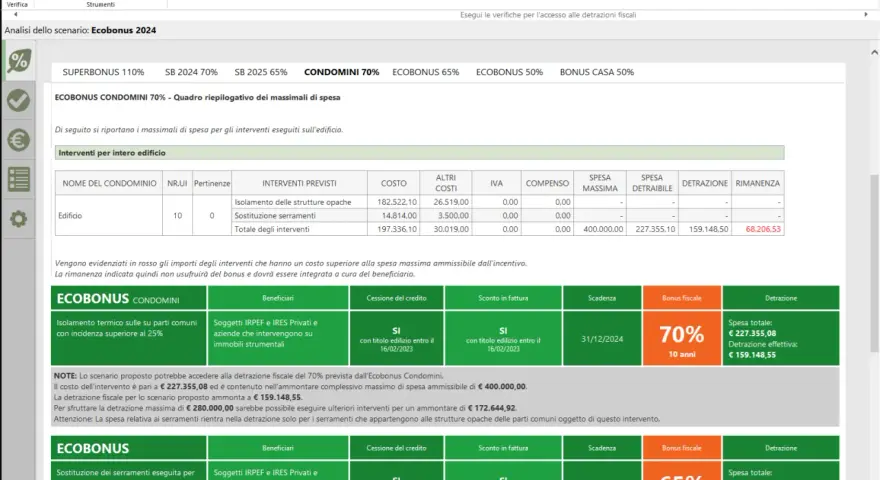Click altri costi value 26.519,00
880x480 pixels.
pos(451,202)
